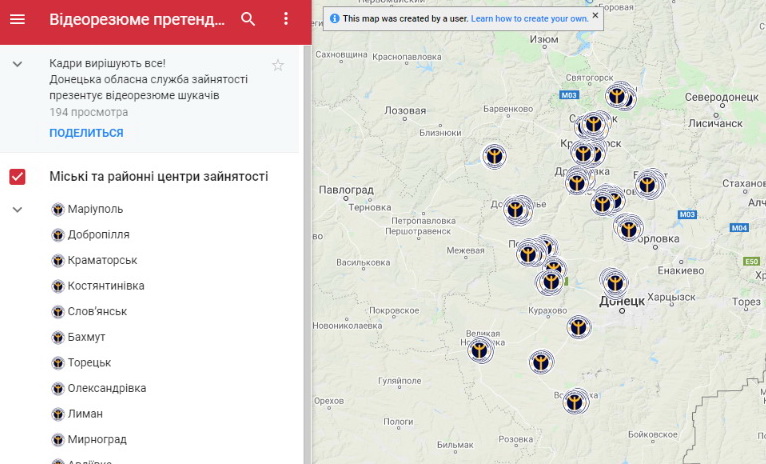This screenshot has width=766, height=464.
Task: Select Слов'янськ in the list
Action: click(97, 311)
